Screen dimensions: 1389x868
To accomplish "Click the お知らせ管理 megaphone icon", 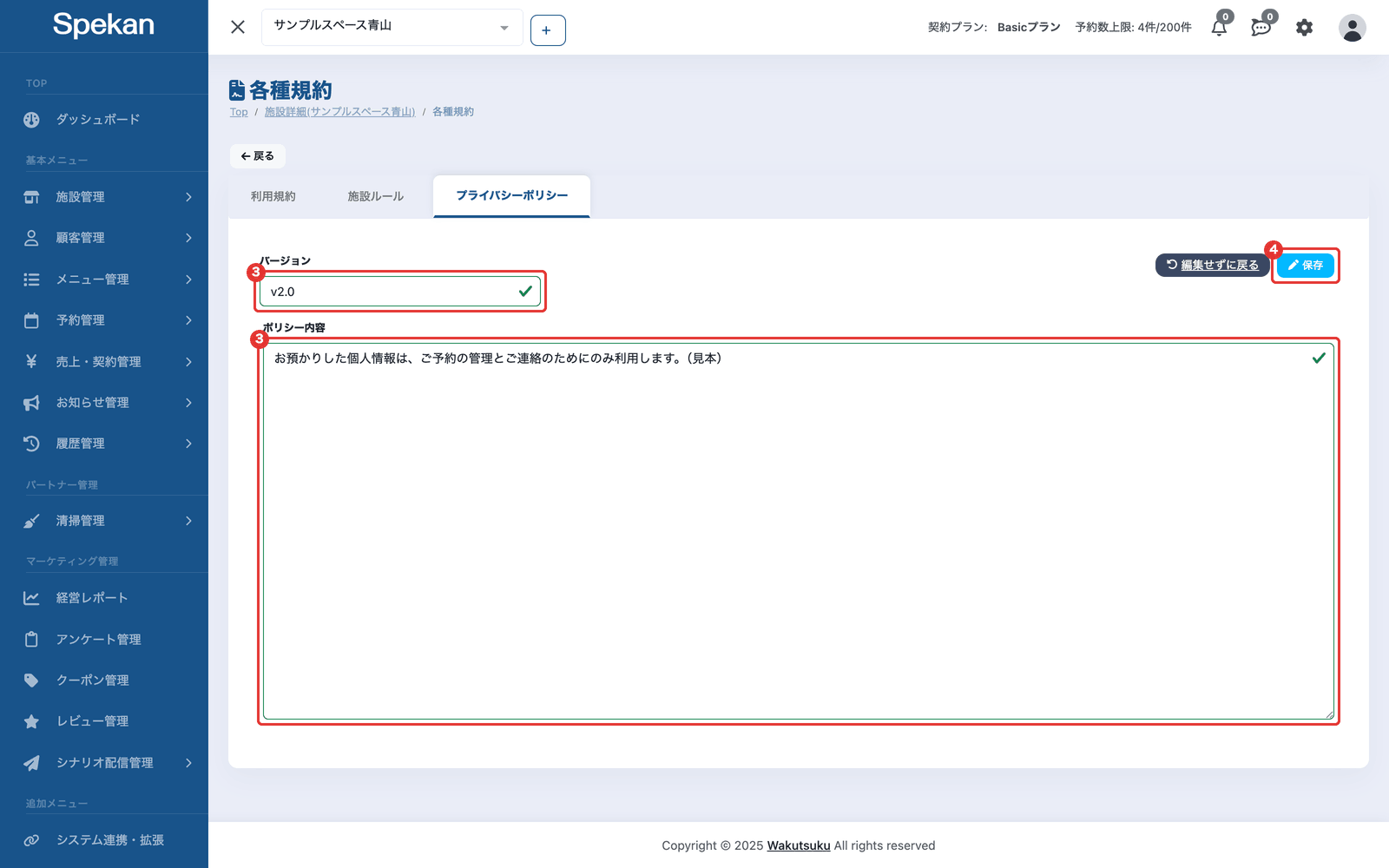I will click(31, 403).
